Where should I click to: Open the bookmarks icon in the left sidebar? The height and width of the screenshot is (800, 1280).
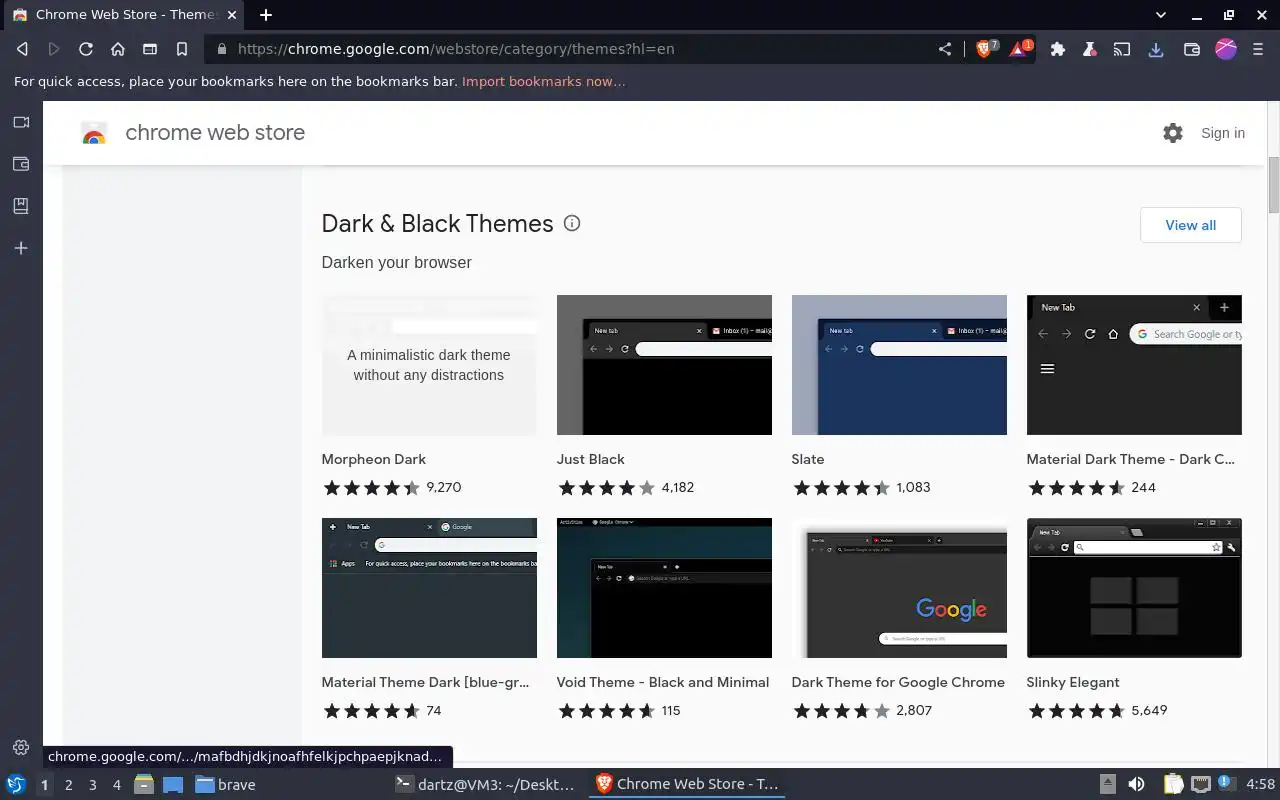pyautogui.click(x=21, y=206)
